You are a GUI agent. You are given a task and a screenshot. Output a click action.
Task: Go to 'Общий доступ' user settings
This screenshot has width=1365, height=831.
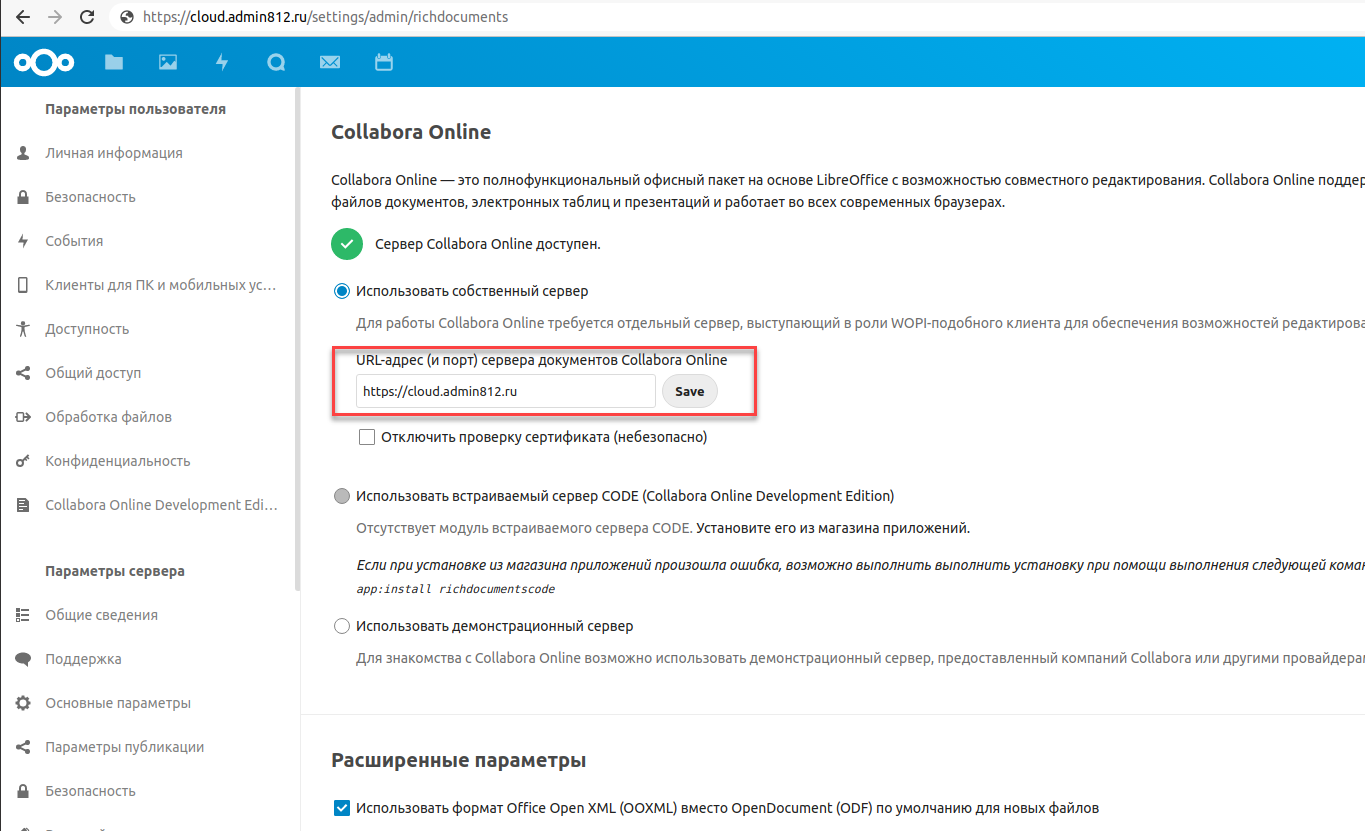click(x=93, y=373)
